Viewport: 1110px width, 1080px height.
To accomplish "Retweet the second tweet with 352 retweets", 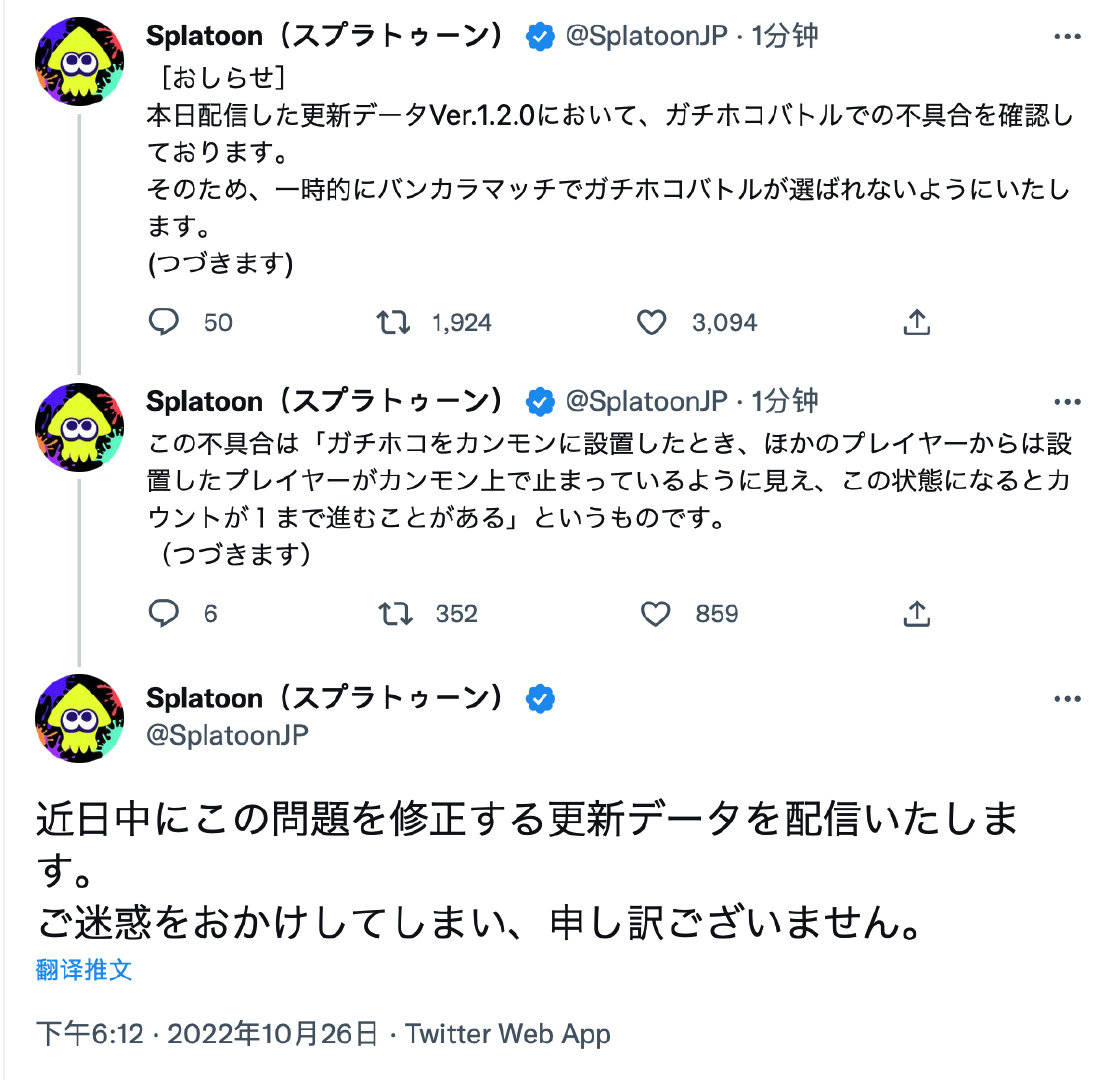I will pos(397,613).
